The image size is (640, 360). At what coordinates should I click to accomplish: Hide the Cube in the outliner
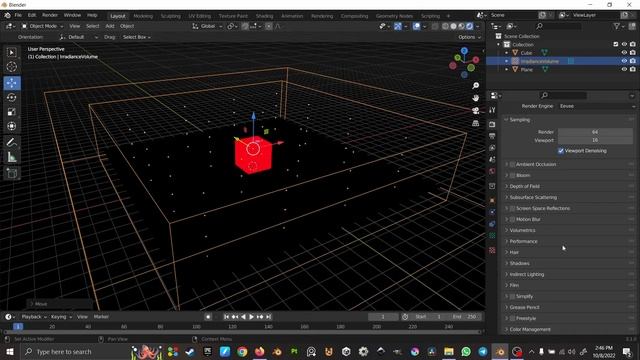tap(624, 53)
